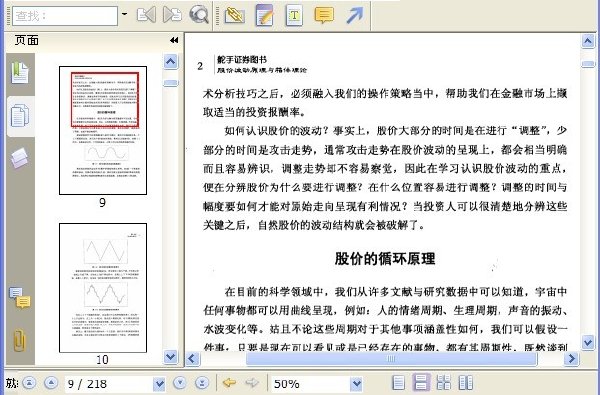Enable facing pages layout
Viewport: 600px width, 395px height.
pyautogui.click(x=466, y=382)
